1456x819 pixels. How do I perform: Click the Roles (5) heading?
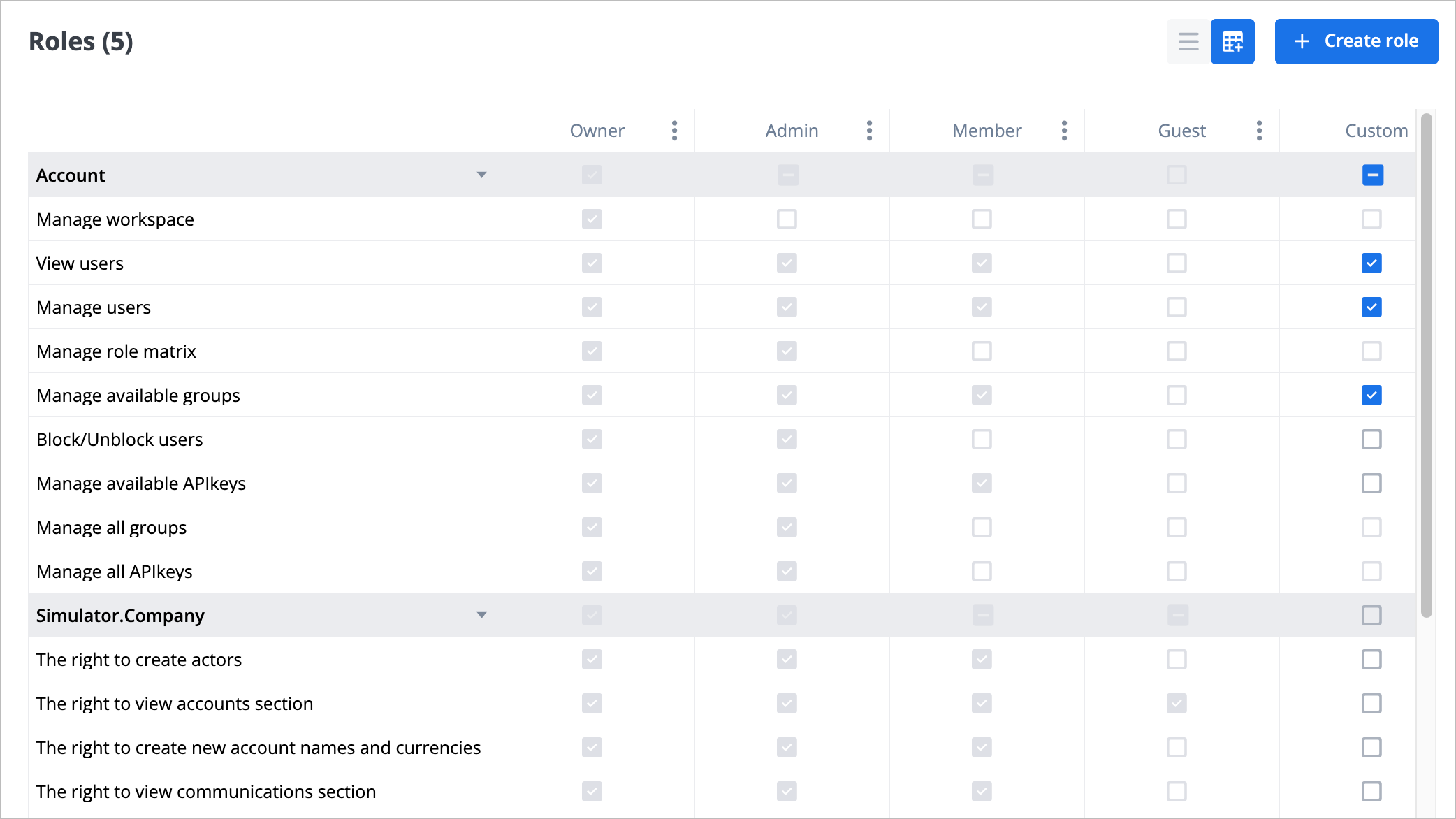coord(81,41)
